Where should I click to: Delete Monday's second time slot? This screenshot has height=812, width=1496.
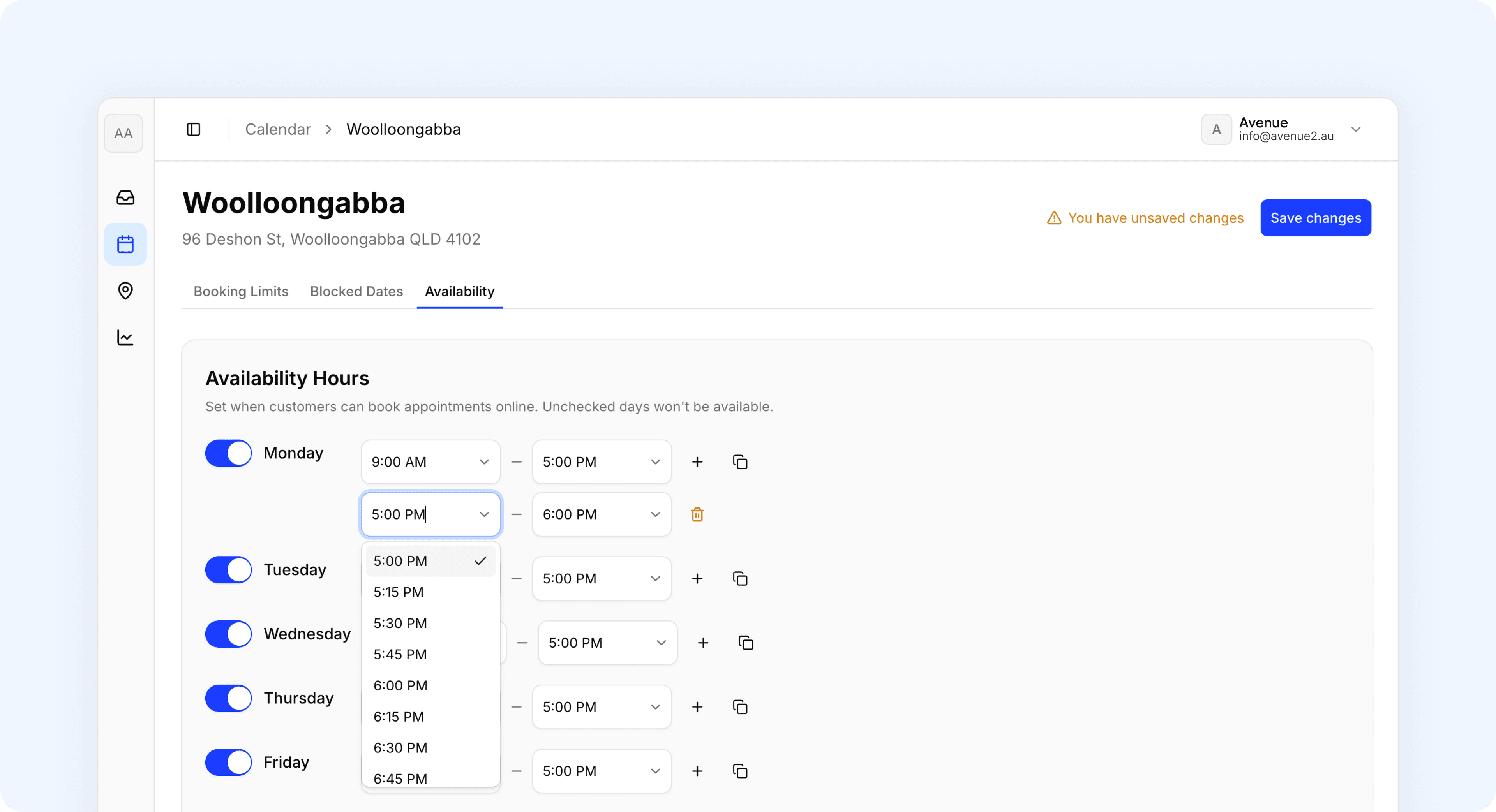697,514
